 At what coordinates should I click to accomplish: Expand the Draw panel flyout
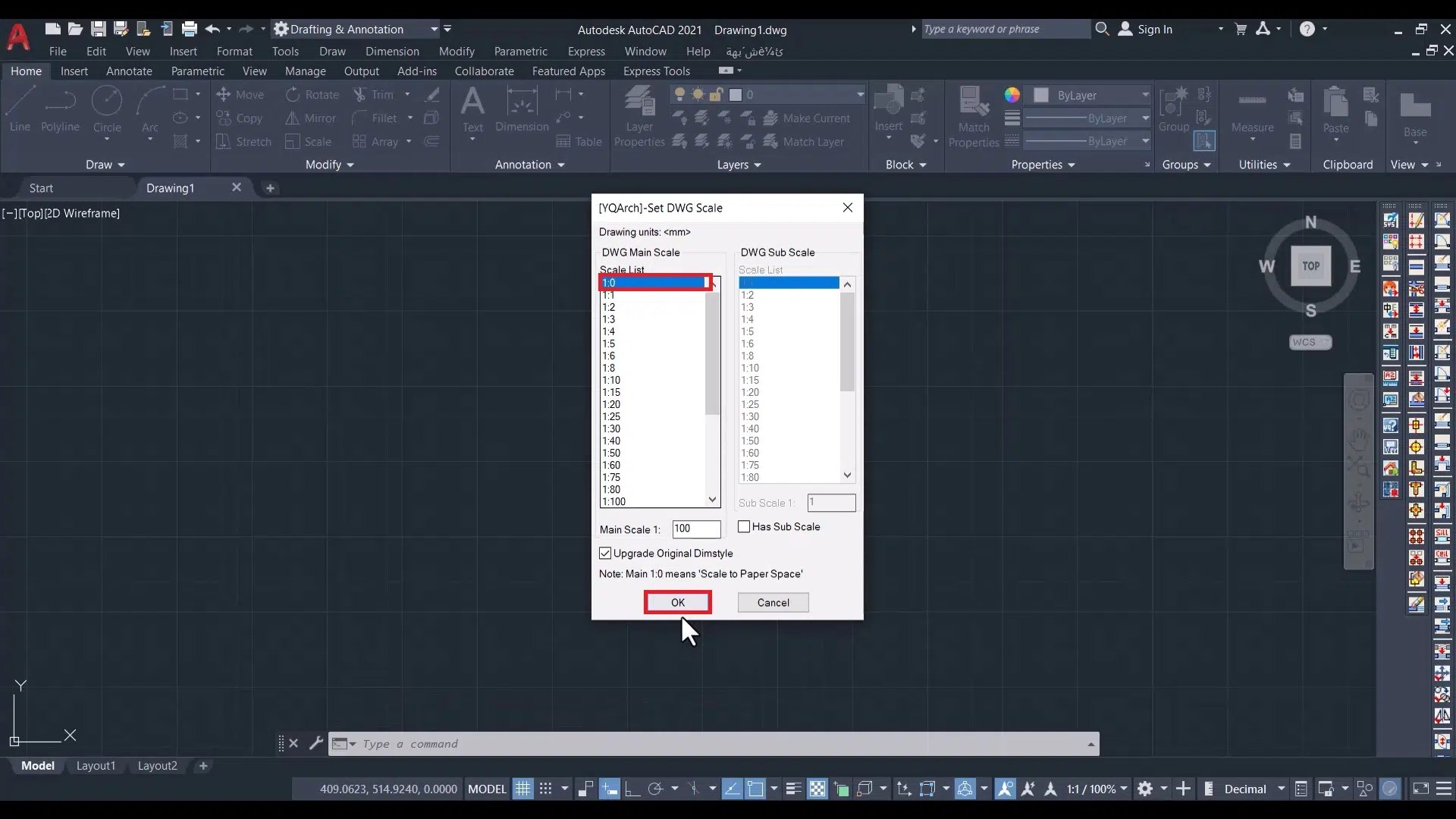coord(105,165)
